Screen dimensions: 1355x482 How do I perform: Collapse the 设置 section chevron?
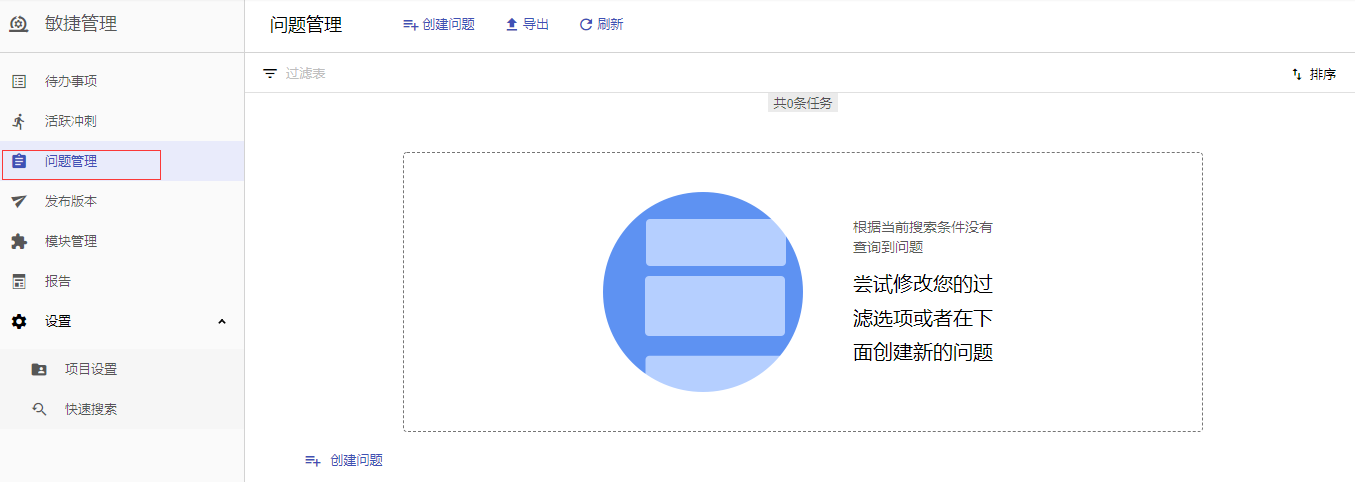coord(222,321)
